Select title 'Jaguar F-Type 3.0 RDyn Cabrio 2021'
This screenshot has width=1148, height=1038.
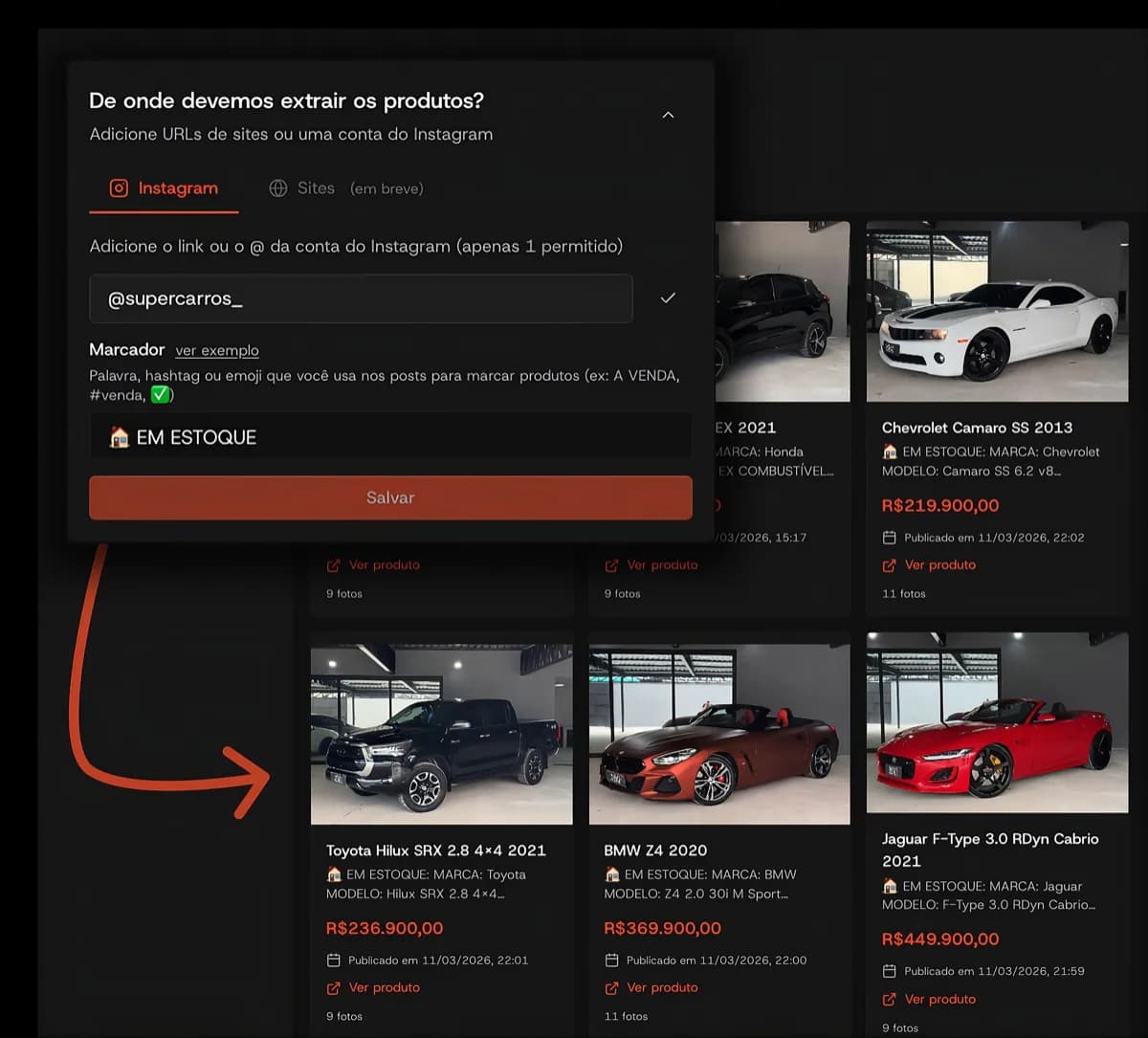pos(990,850)
